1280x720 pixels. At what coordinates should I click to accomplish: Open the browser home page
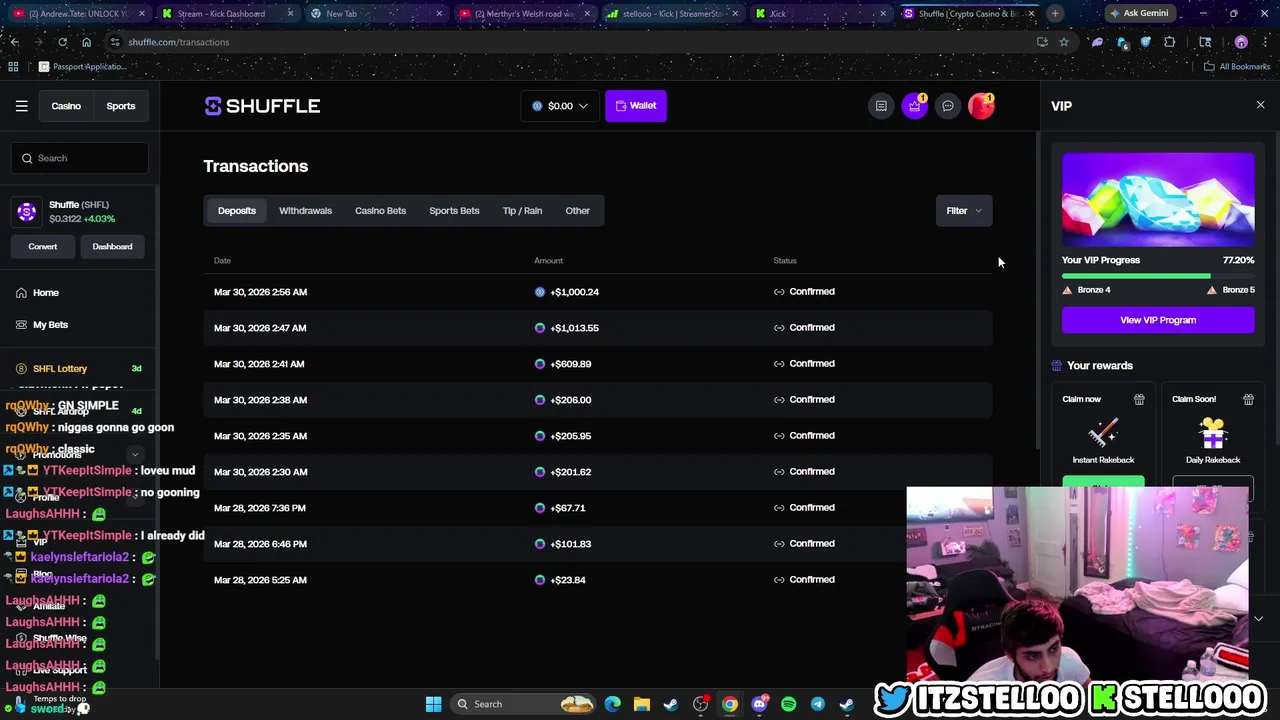click(x=86, y=42)
